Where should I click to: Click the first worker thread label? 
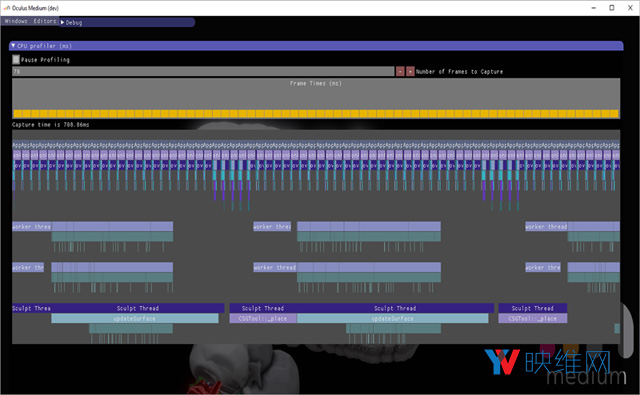pos(31,226)
